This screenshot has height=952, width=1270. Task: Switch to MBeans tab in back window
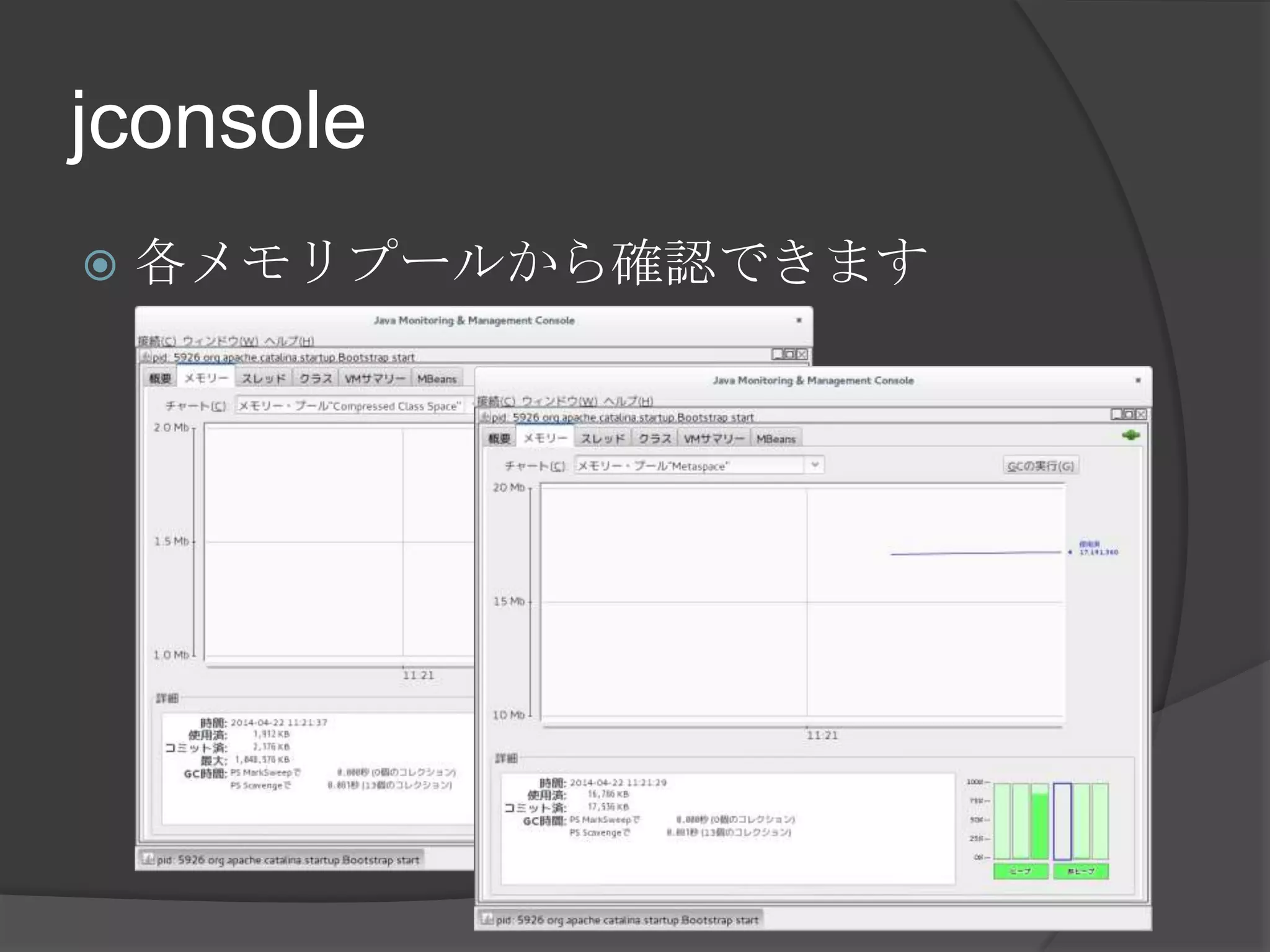tap(437, 378)
